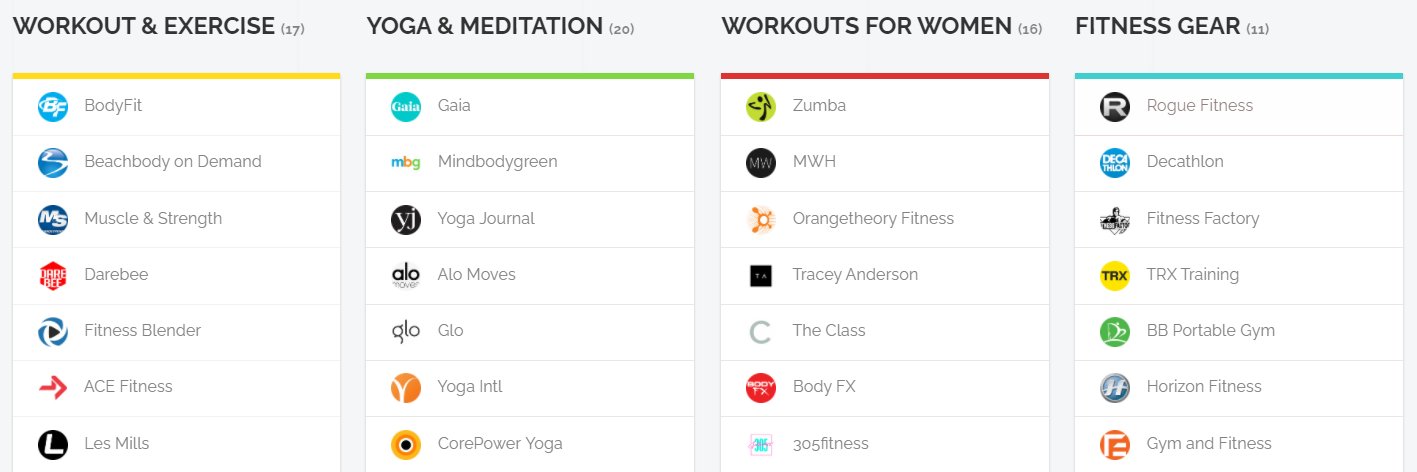Select the Workout & Exercise category heading

coord(143,26)
